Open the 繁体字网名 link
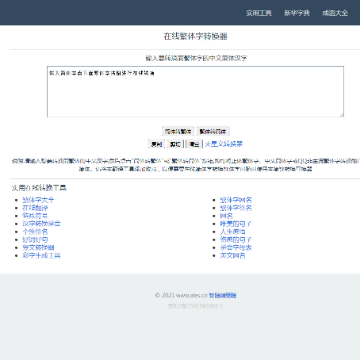The image size is (360, 360). (x=236, y=200)
